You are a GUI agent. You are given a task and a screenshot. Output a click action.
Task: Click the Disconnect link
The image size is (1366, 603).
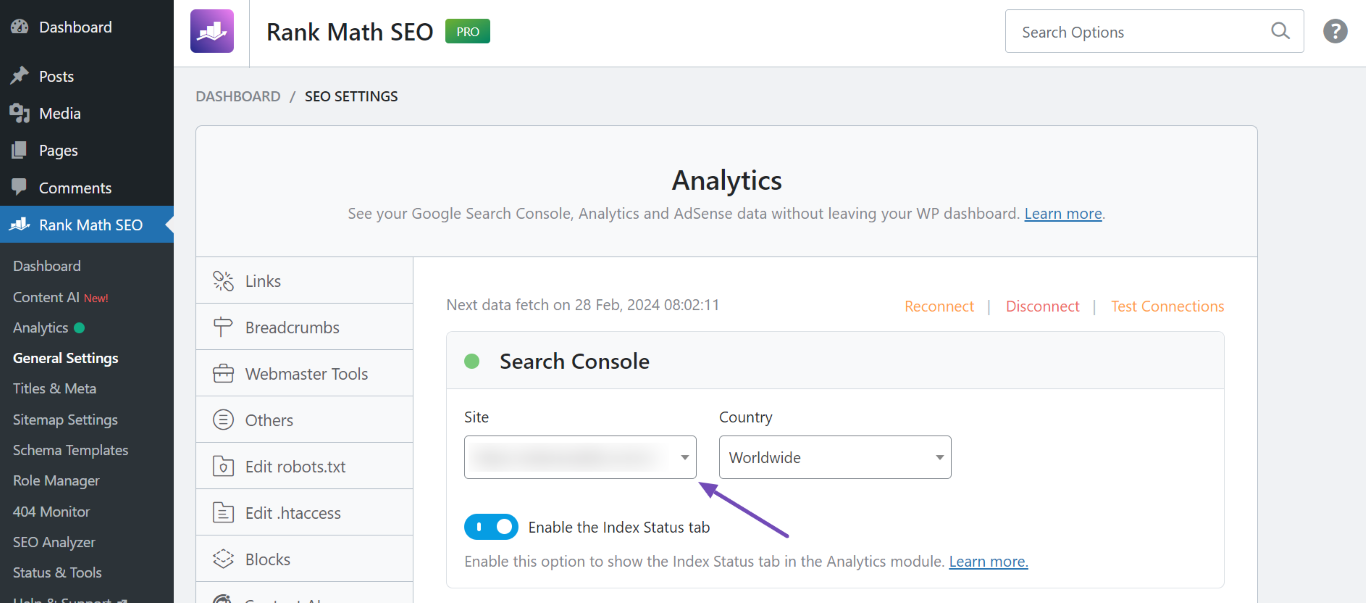(1043, 306)
